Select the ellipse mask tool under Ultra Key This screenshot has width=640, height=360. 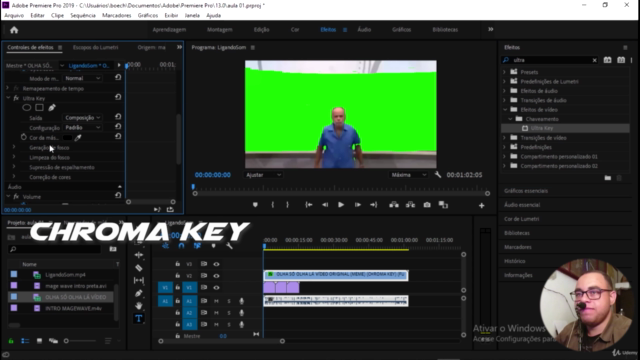click(27, 108)
